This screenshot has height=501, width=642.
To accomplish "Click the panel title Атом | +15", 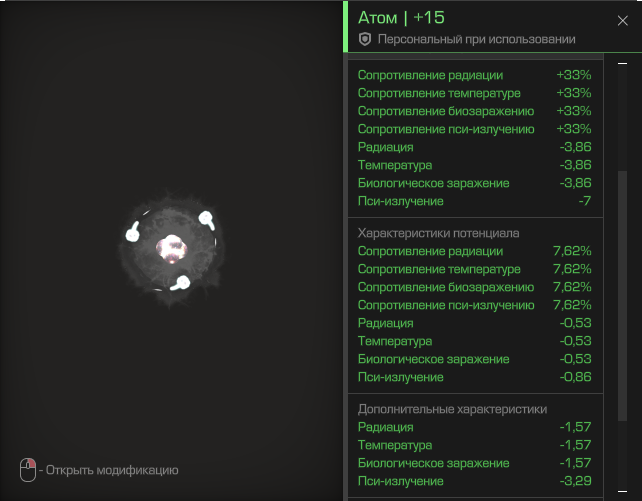I will (401, 18).
